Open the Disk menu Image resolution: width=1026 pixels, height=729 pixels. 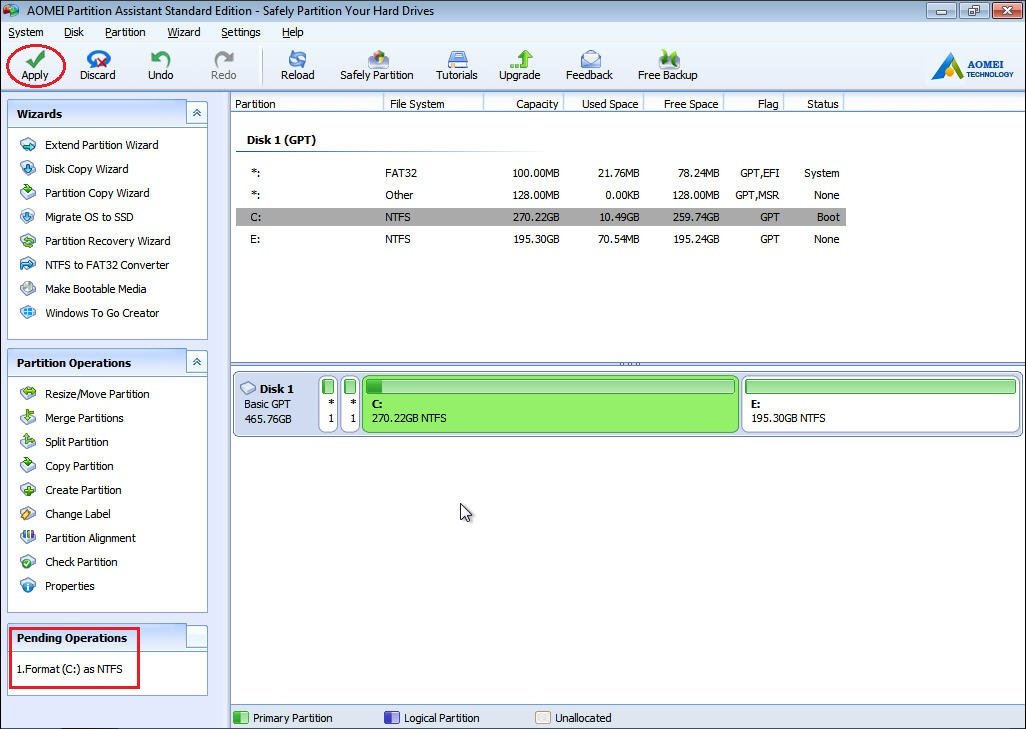click(74, 32)
